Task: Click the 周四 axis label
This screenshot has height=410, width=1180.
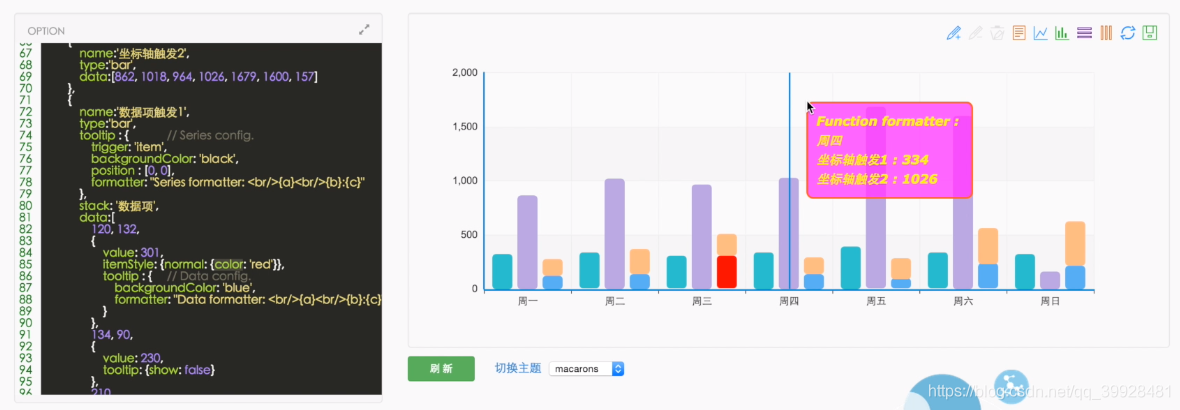Action: [x=789, y=302]
